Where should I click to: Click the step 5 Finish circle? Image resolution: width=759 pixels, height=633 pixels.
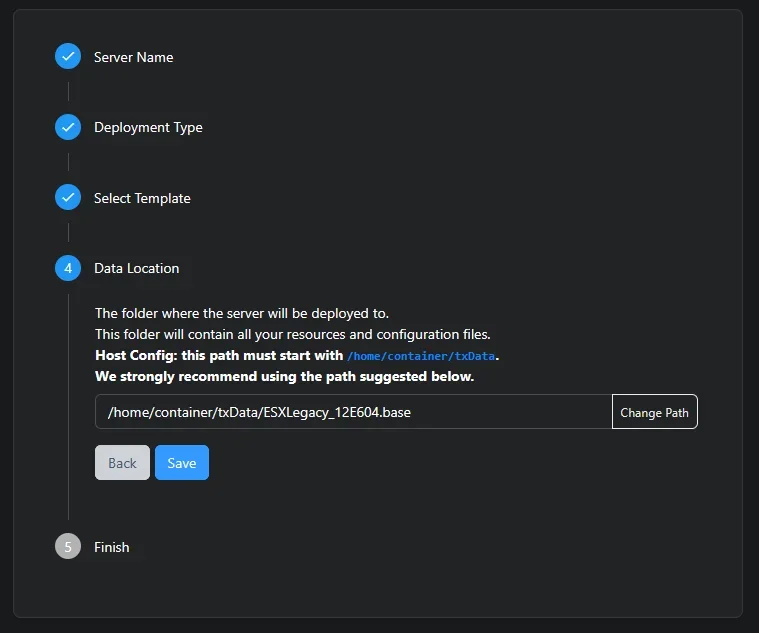68,546
